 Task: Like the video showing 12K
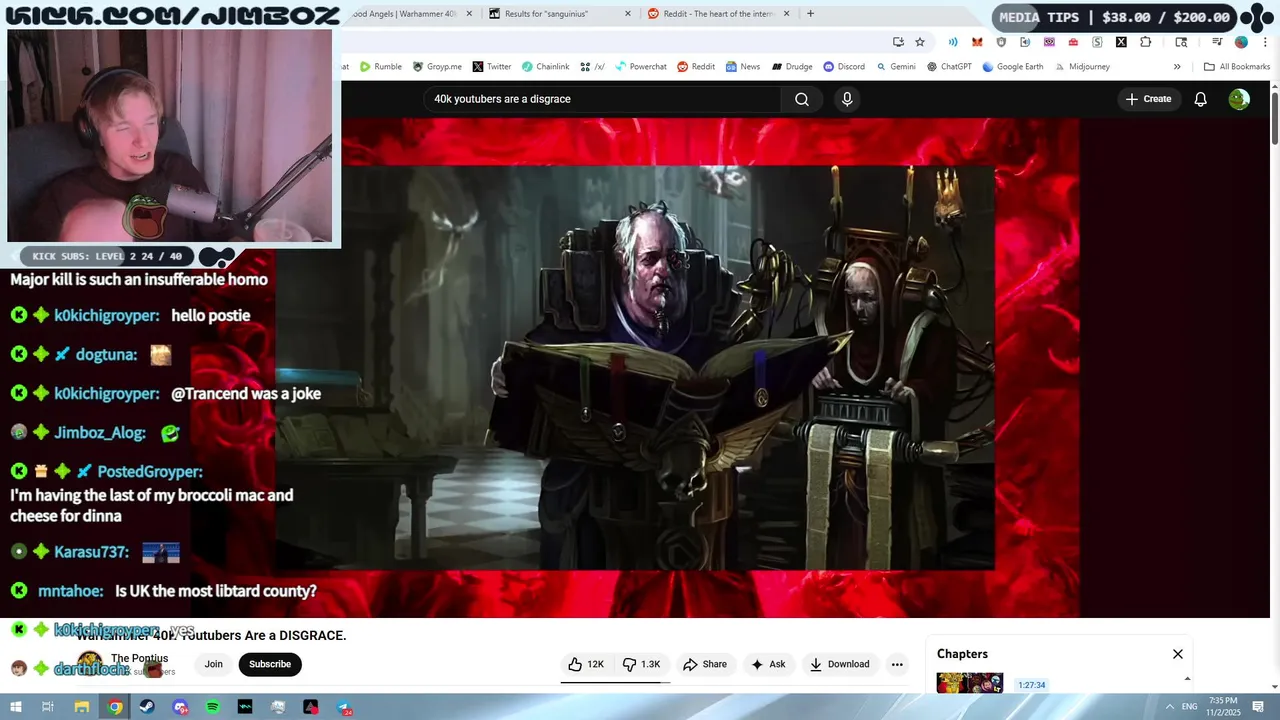click(586, 664)
